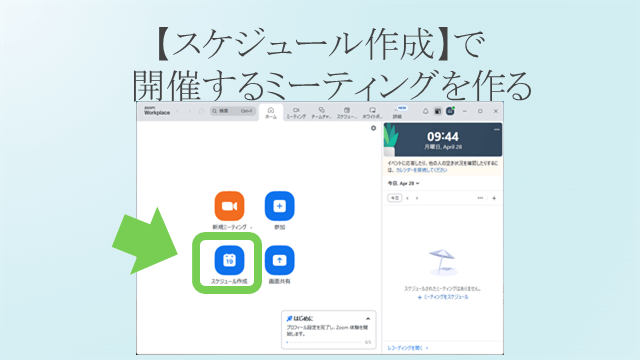Switch to the スケジューラー tab
The image size is (640, 360).
click(347, 113)
